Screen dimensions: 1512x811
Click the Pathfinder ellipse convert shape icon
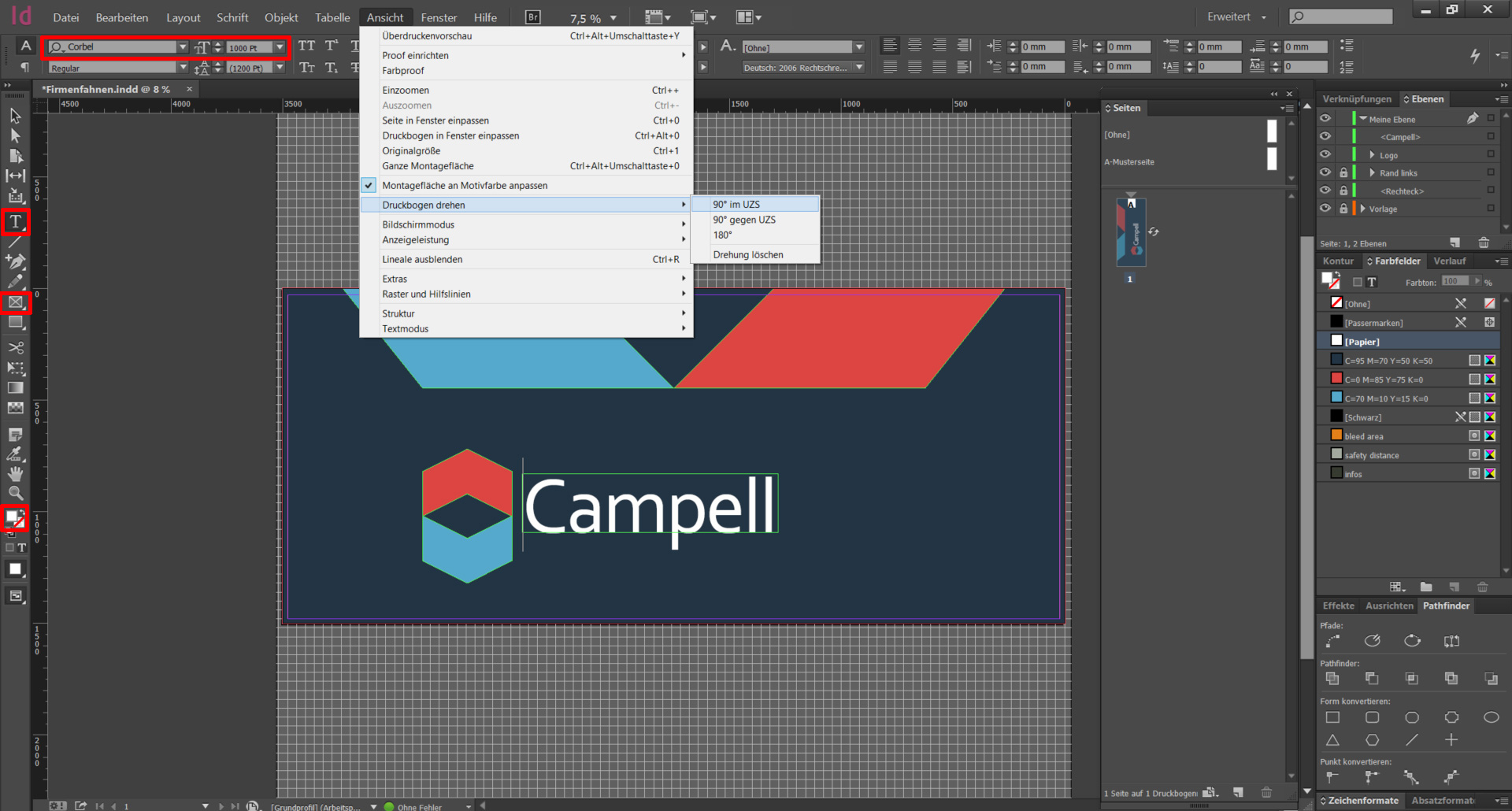pos(1491,717)
